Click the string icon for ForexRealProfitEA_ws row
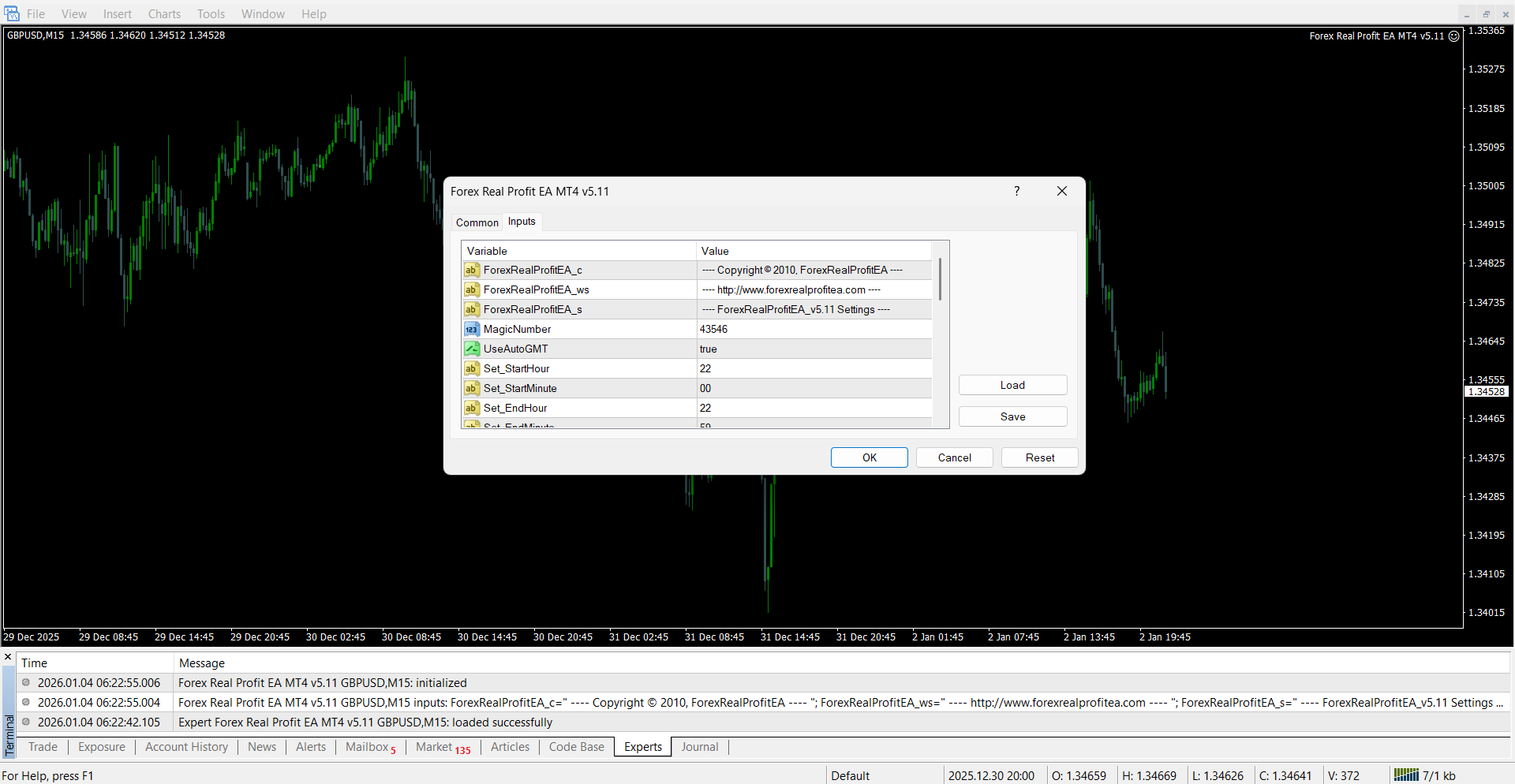The width and height of the screenshot is (1515, 784). [471, 289]
